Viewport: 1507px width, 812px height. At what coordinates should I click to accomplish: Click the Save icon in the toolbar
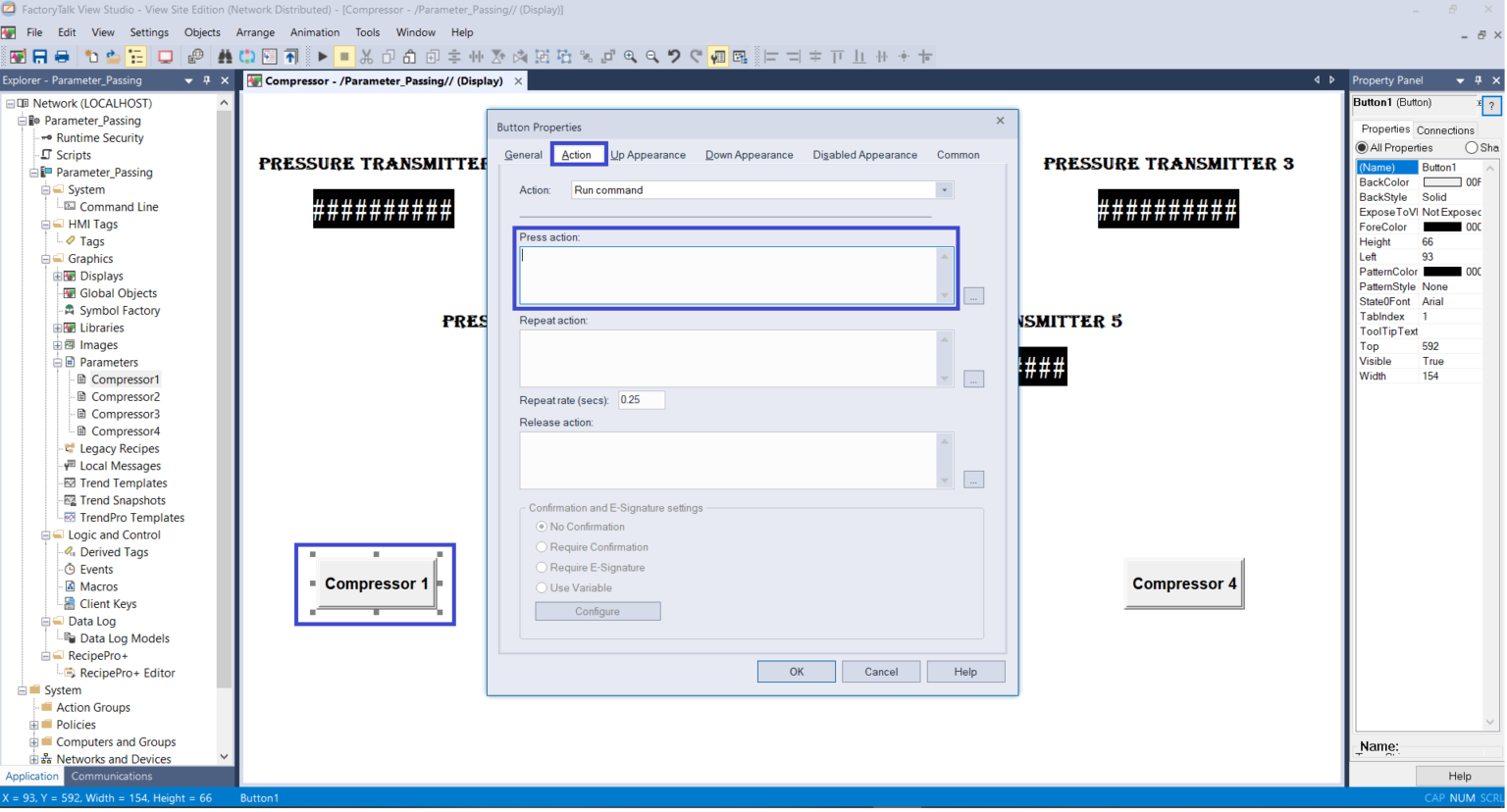click(x=40, y=57)
